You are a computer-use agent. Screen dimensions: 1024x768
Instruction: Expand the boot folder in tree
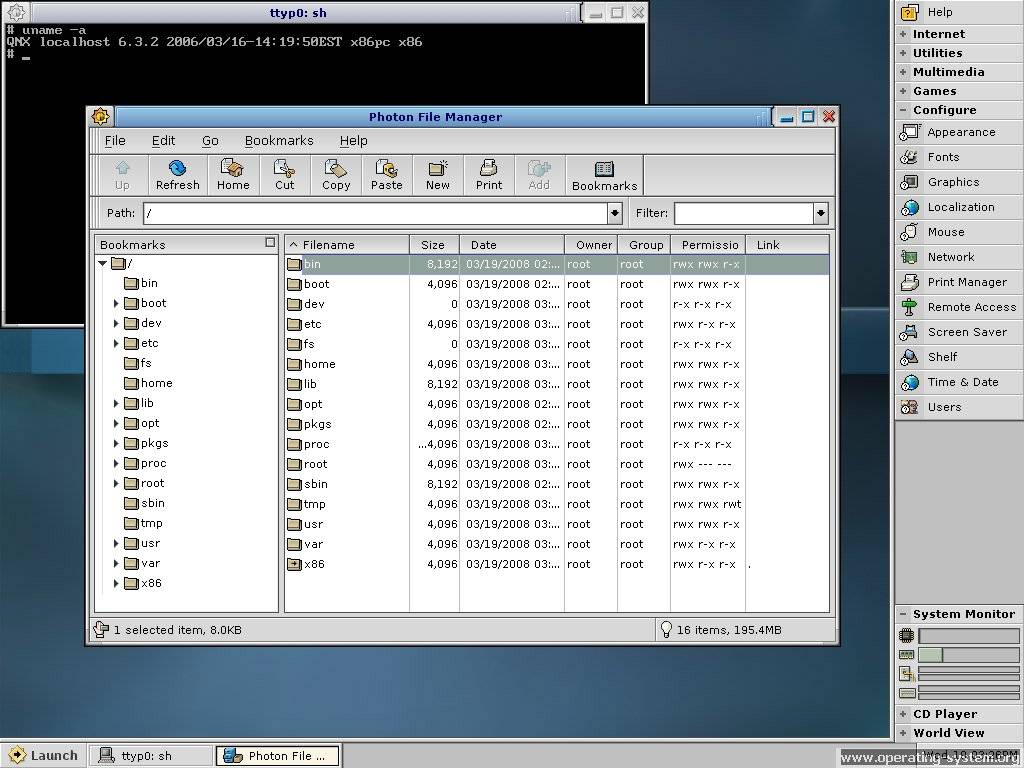pos(116,303)
